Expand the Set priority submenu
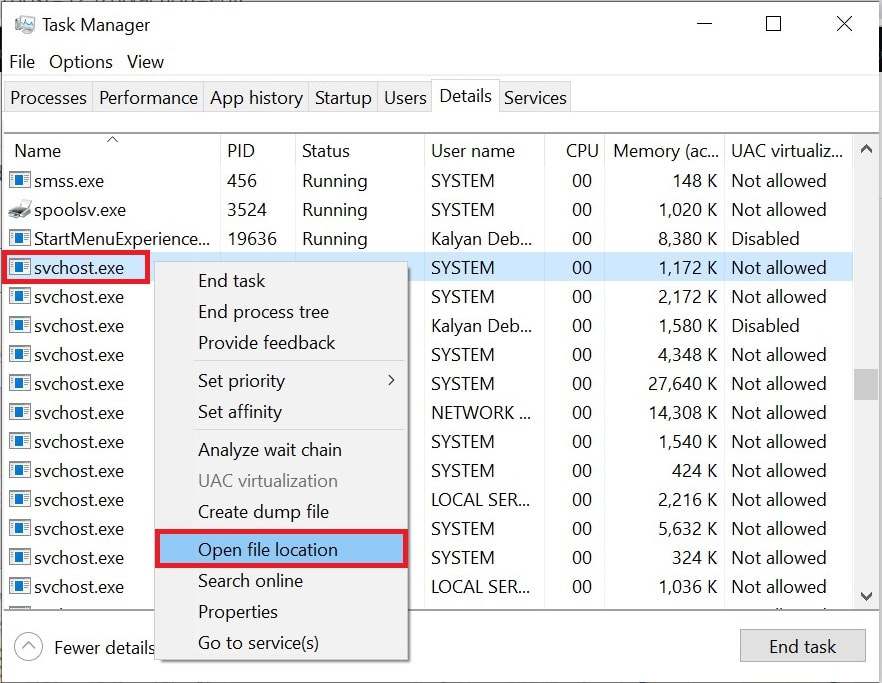The height and width of the screenshot is (683, 882). pyautogui.click(x=281, y=381)
